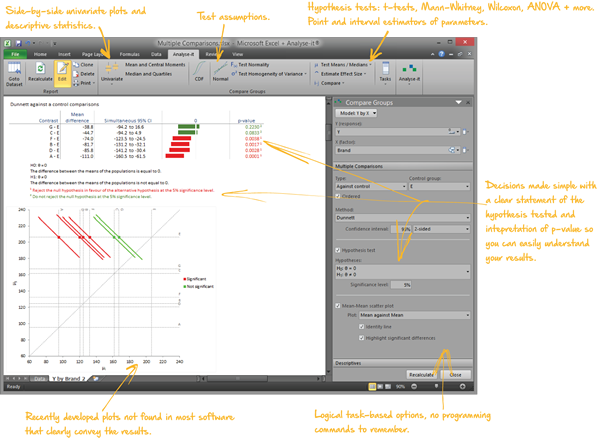The width and height of the screenshot is (600, 438).
Task: Click the Normal plot icon
Action: coord(220,72)
